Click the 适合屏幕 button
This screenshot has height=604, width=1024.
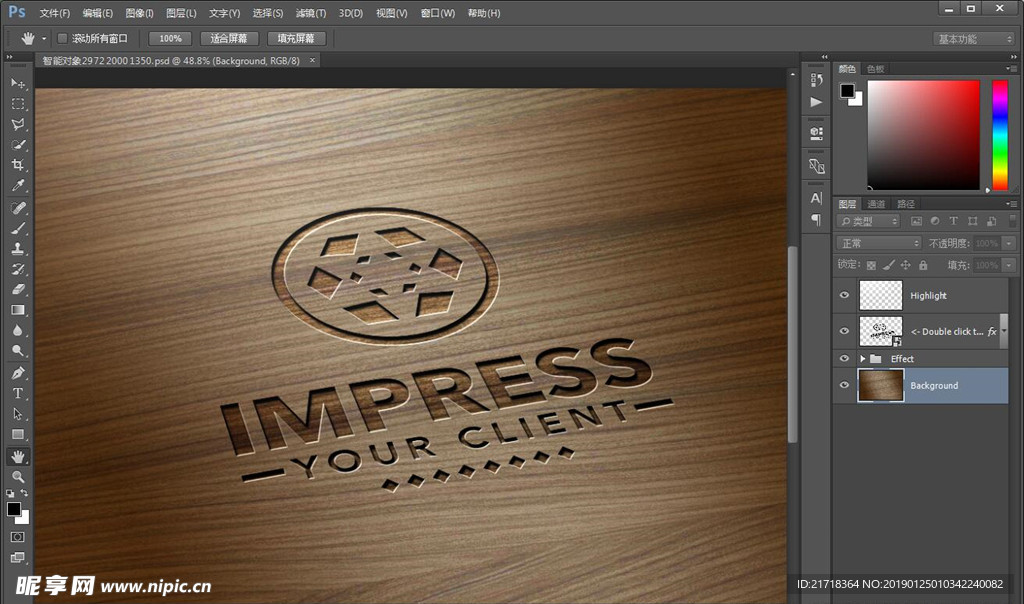click(229, 39)
